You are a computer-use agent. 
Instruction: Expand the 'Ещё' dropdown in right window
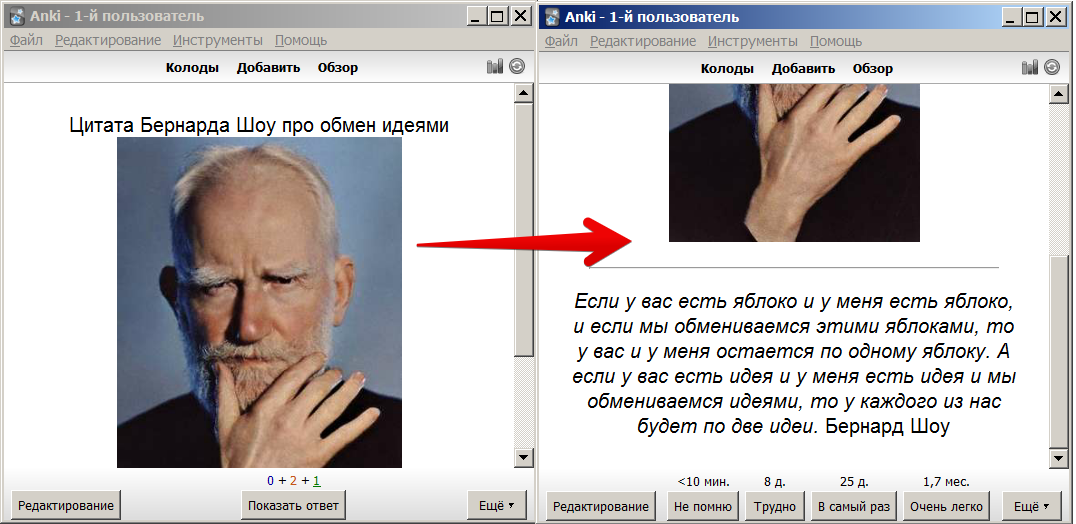tap(1032, 506)
